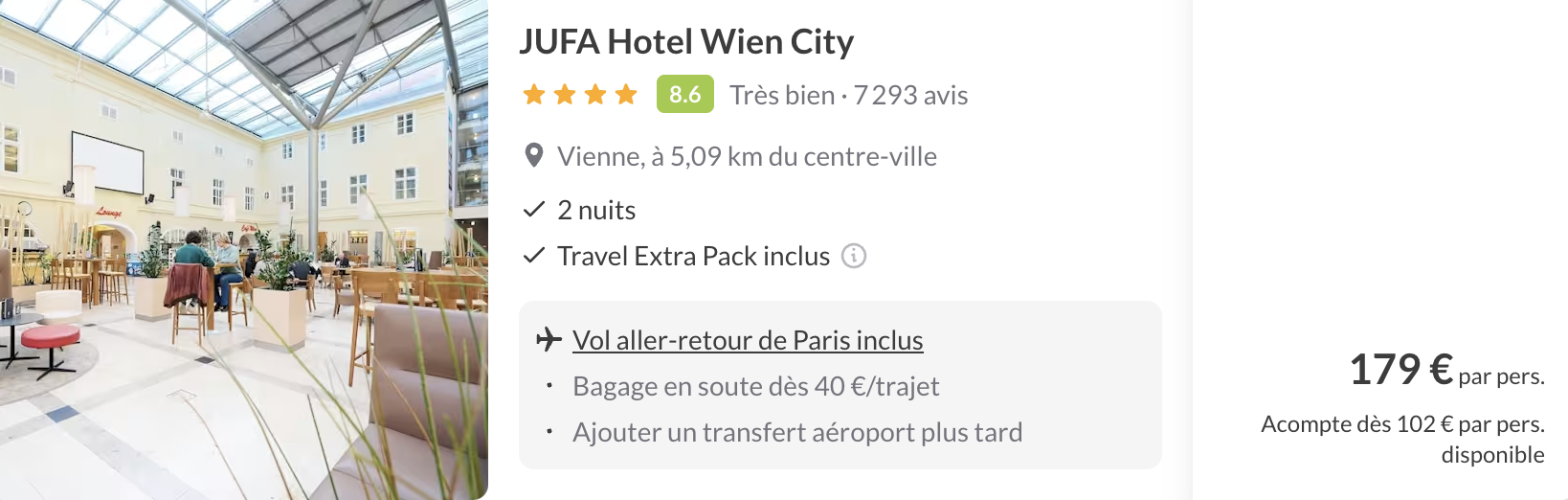Click the first gold star of the rating
This screenshot has width=1568, height=500.
pos(534,94)
